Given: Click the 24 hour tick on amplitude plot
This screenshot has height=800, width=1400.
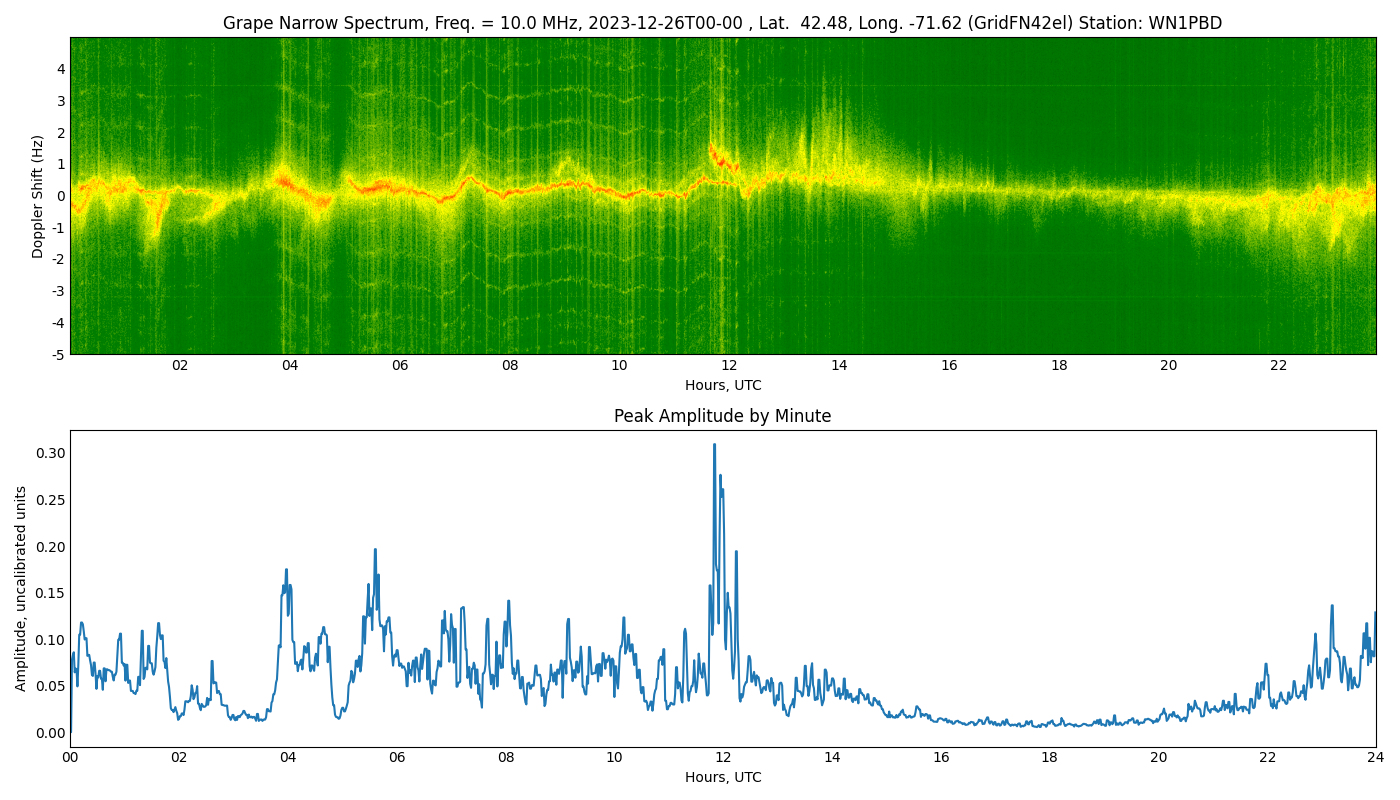Looking at the screenshot, I should point(1376,757).
